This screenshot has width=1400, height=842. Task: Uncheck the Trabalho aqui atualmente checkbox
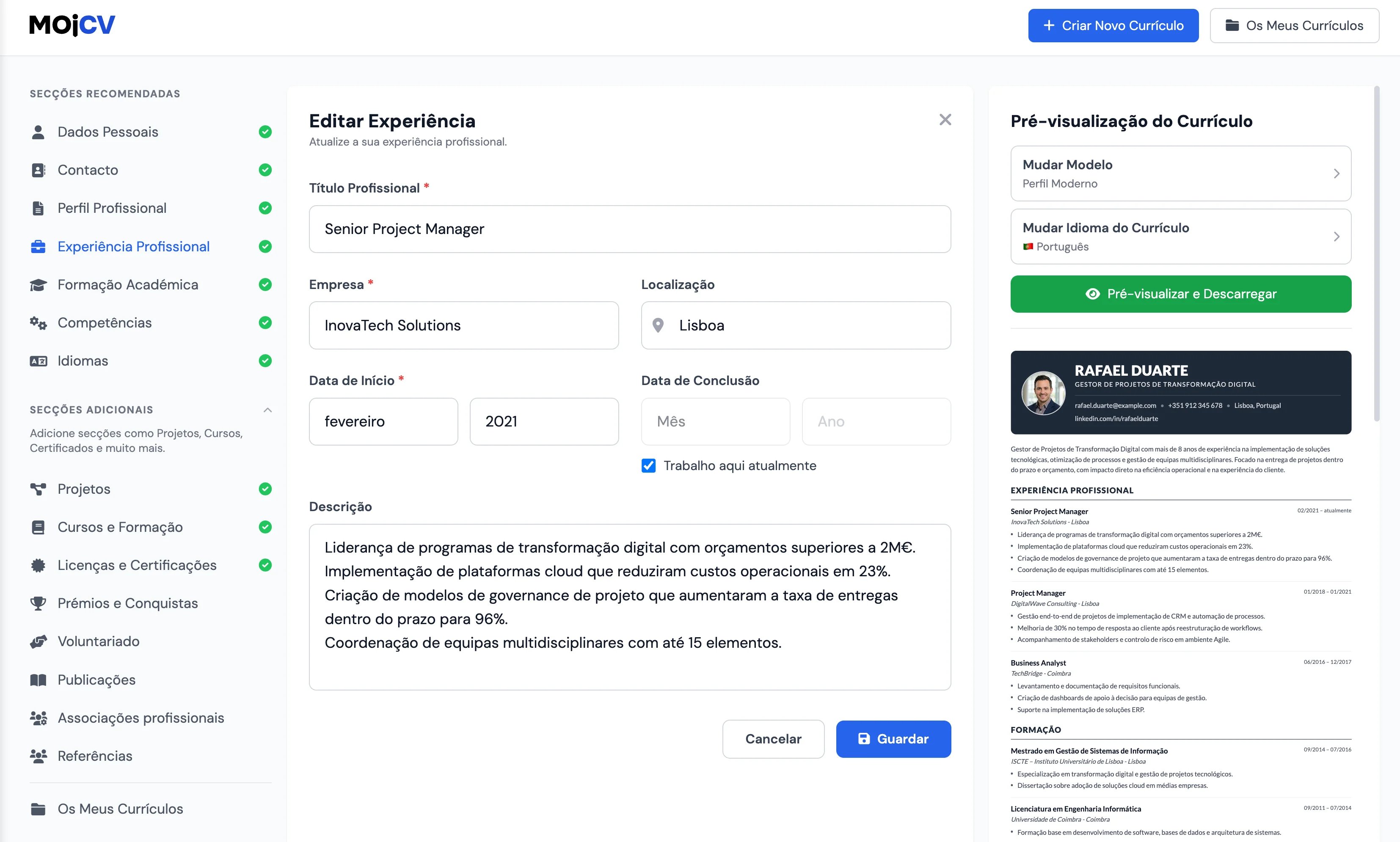coord(648,465)
